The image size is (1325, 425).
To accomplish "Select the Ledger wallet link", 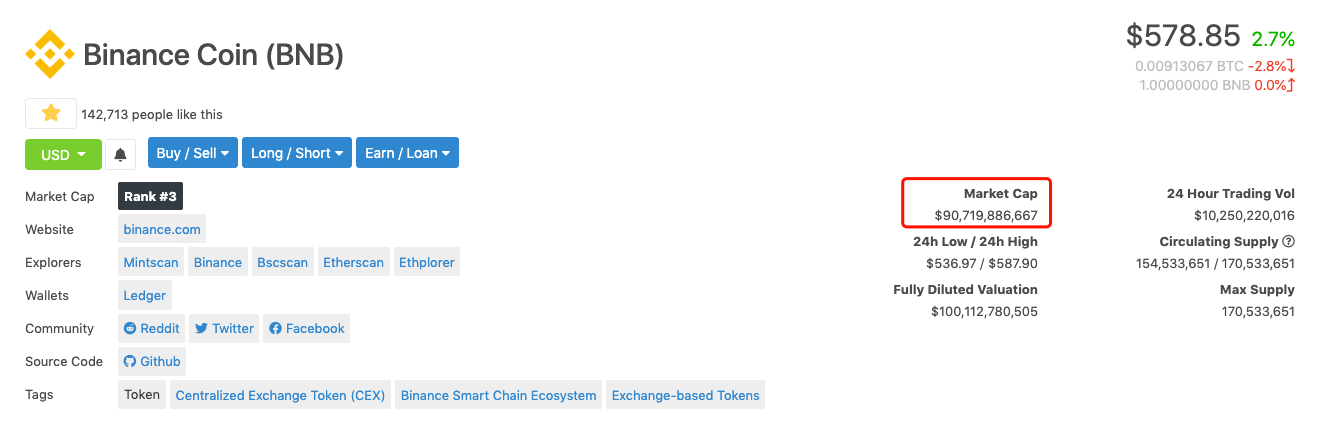I will [144, 295].
